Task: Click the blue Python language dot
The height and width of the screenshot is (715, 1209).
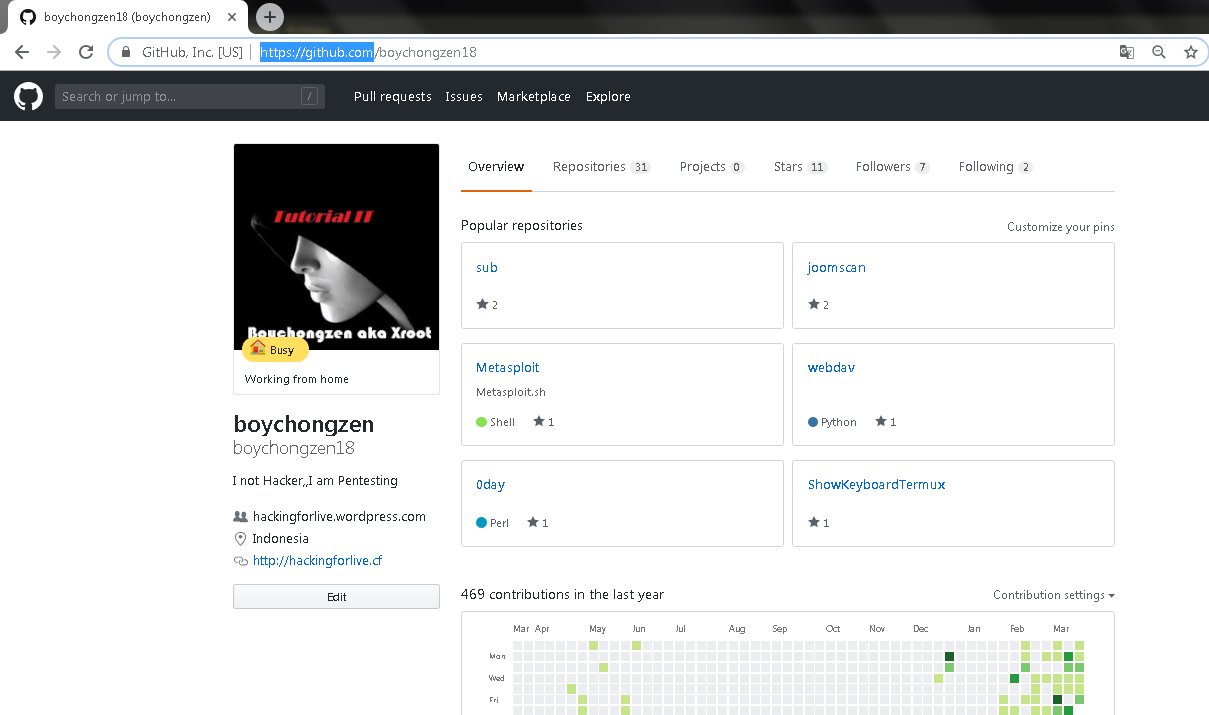Action: click(x=813, y=422)
